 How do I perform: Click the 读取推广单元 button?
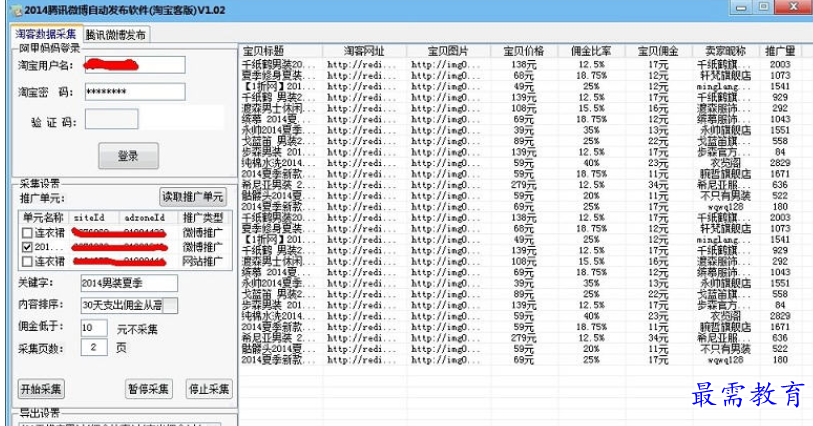[x=192, y=197]
